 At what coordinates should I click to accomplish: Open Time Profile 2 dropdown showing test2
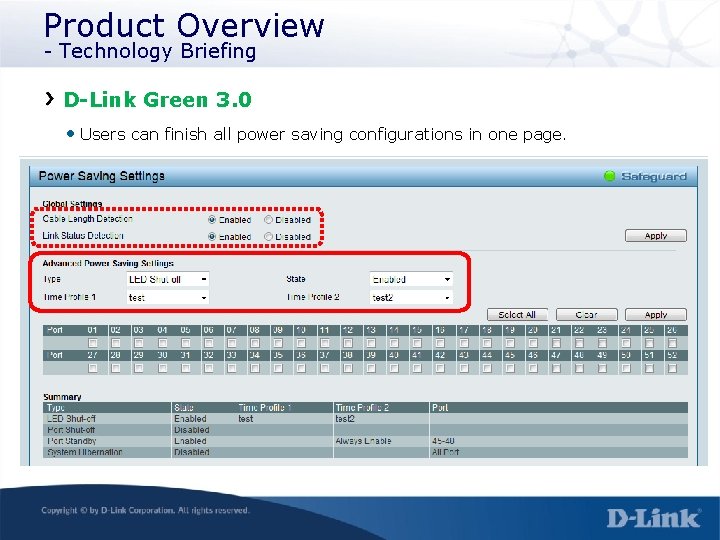tap(411, 298)
